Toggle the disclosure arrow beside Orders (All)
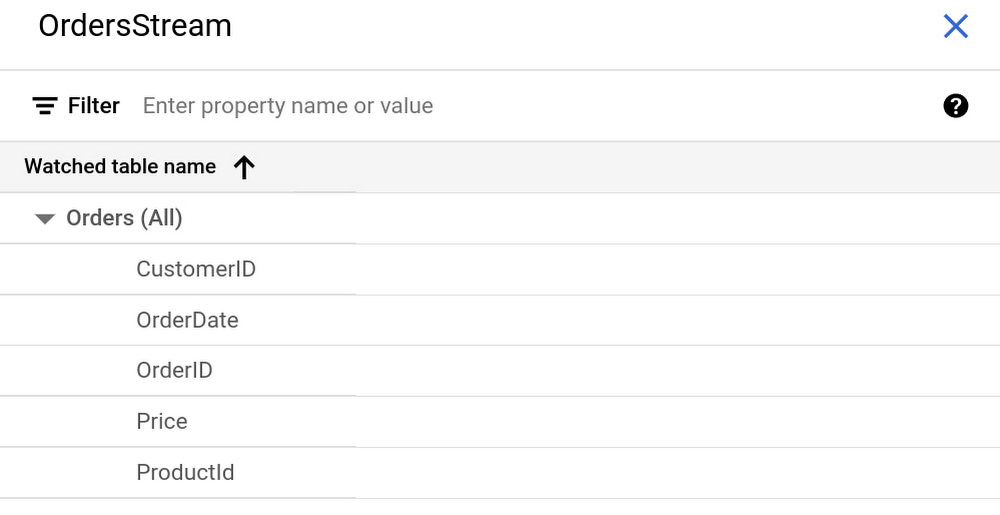 tap(45, 219)
